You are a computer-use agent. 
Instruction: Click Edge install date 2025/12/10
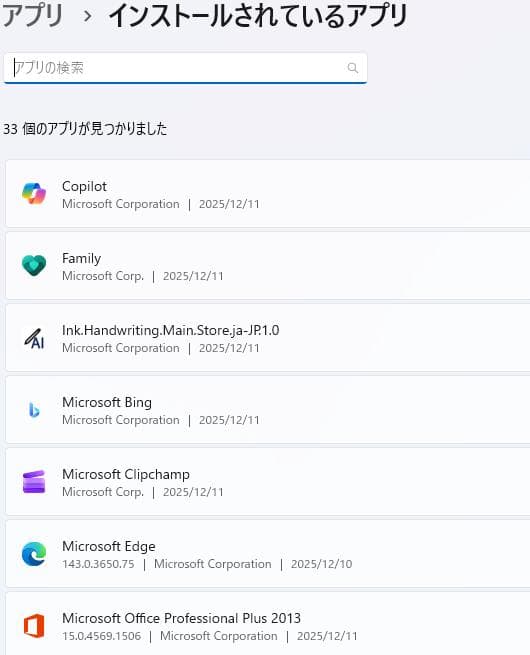click(x=322, y=564)
